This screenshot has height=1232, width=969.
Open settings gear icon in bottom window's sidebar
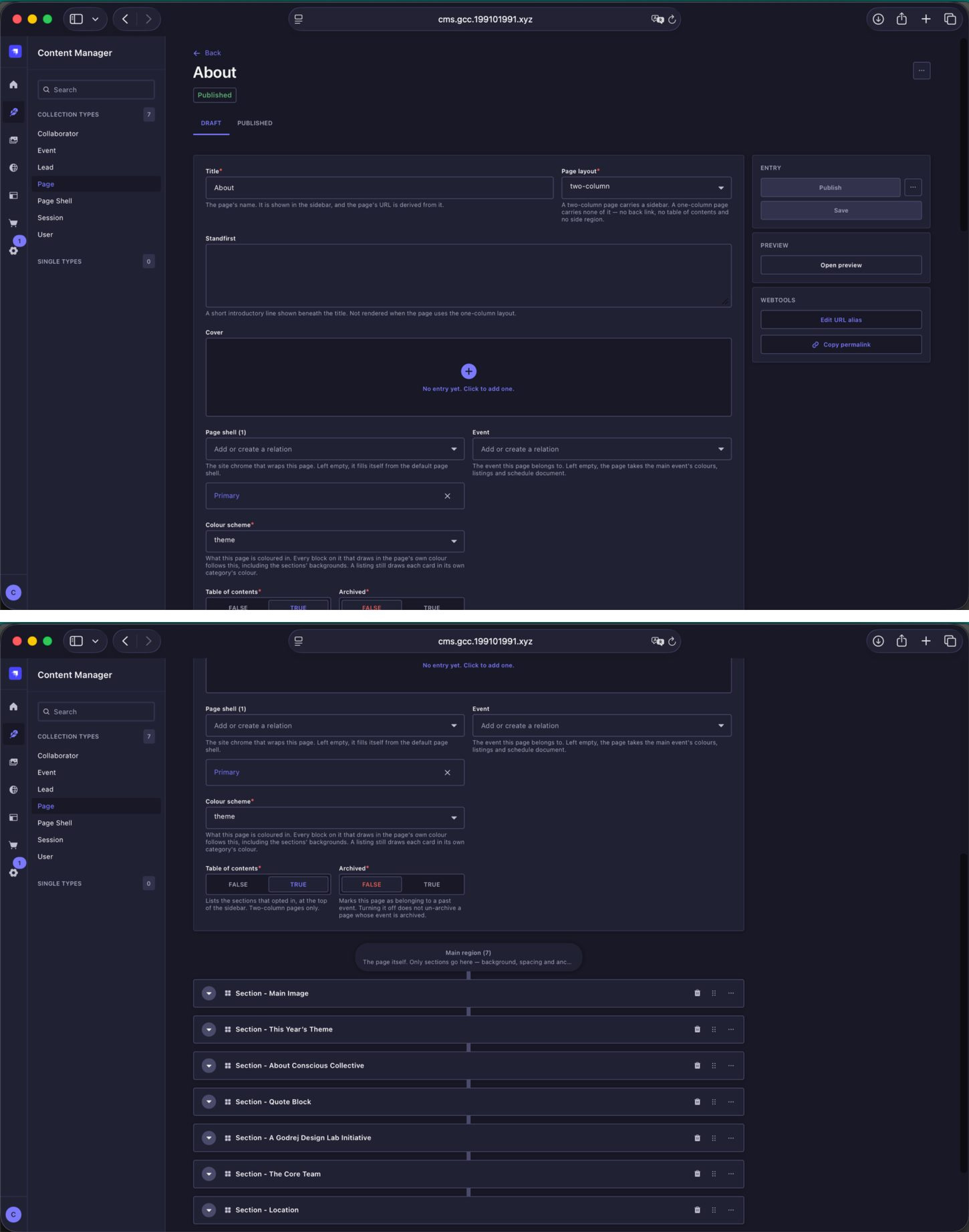coord(13,873)
